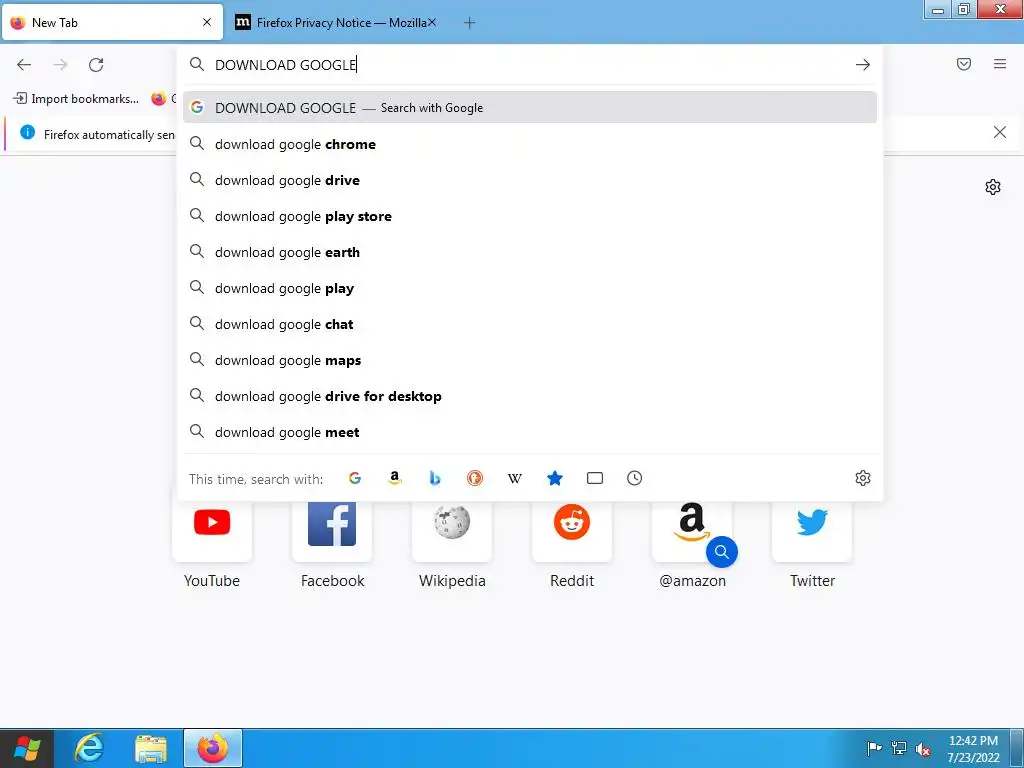Select suggestion download google drive
This screenshot has height=768, width=1024.
coord(530,180)
